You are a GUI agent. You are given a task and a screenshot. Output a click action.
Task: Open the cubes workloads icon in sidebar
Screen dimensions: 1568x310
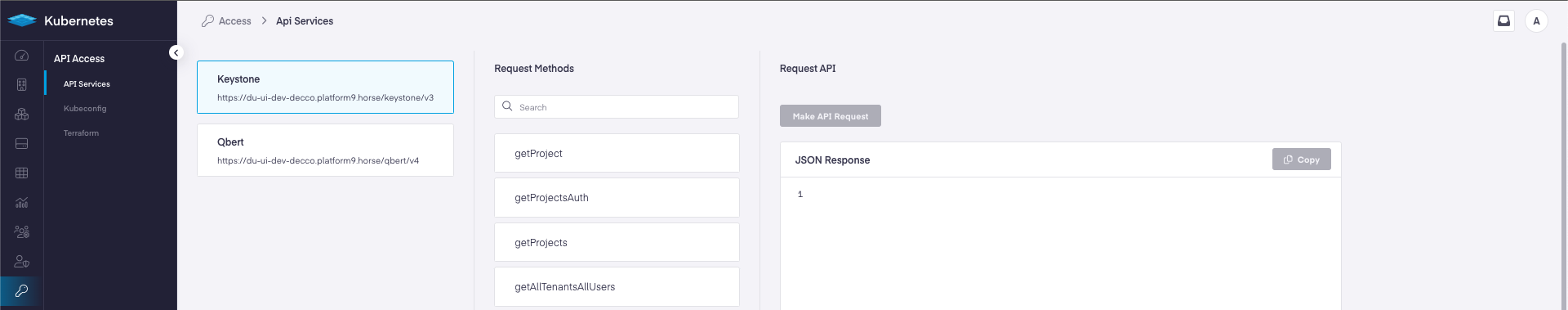pos(22,115)
